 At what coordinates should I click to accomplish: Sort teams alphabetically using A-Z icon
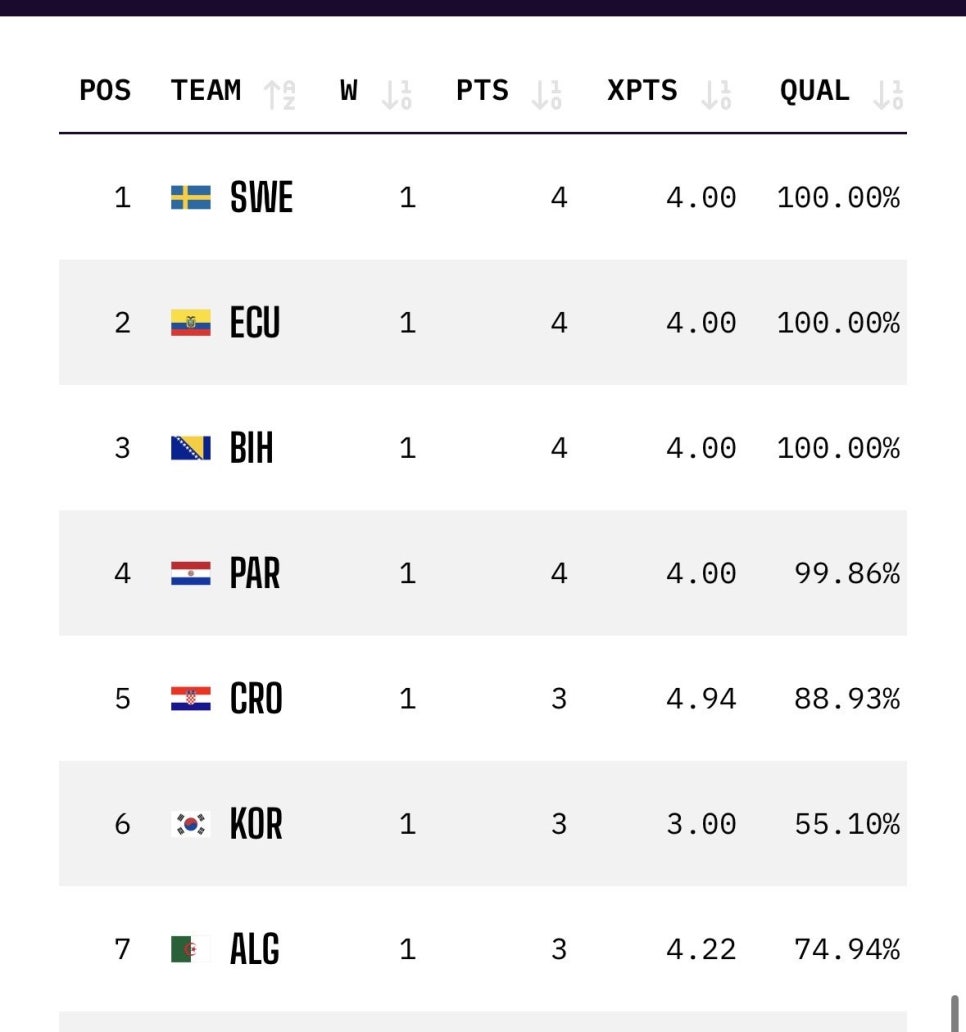pos(280,95)
